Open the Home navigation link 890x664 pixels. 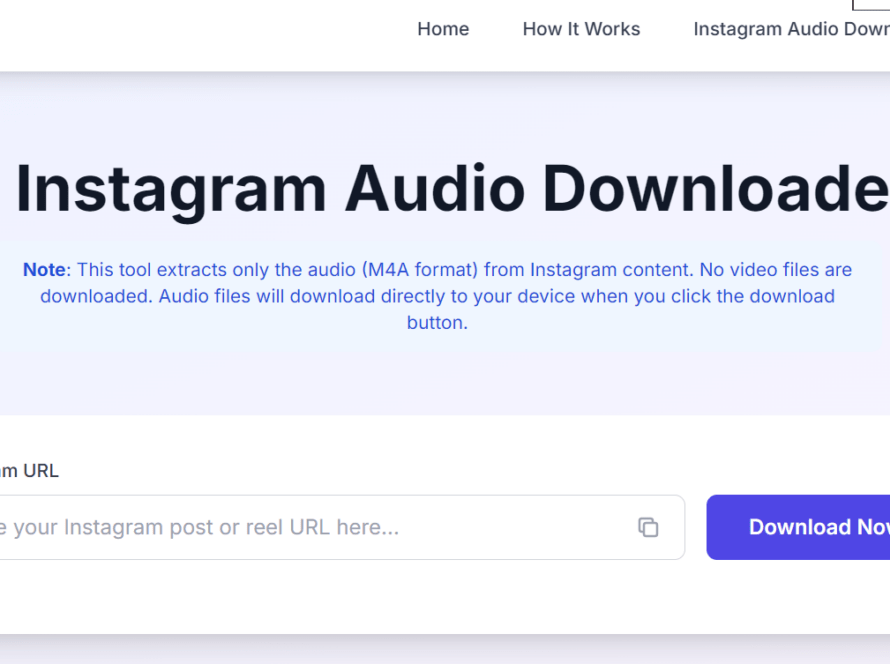[443, 29]
